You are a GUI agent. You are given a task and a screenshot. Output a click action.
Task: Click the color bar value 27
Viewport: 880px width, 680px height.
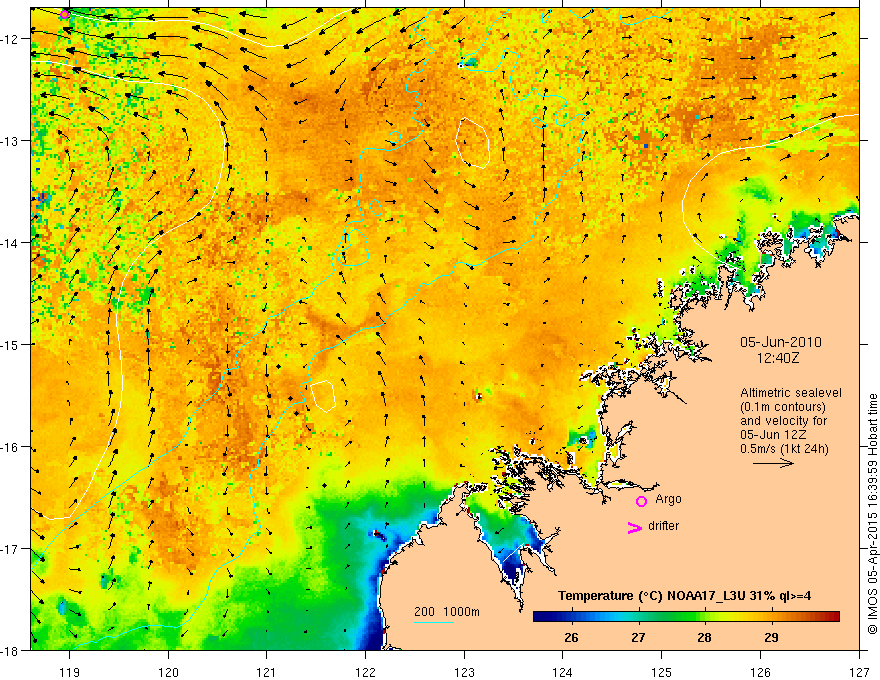tap(638, 638)
